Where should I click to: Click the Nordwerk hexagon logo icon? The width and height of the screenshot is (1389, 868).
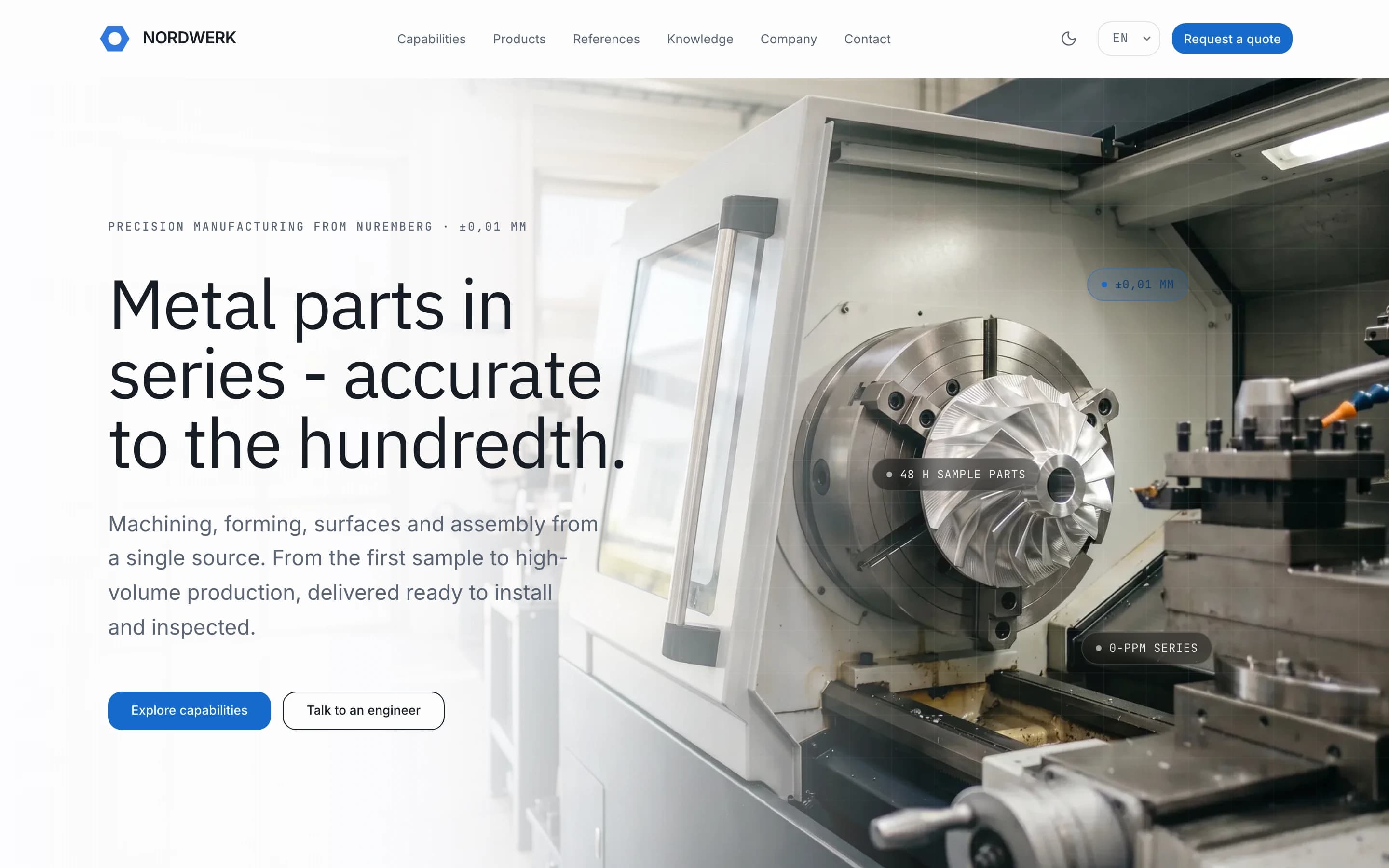[x=115, y=39]
